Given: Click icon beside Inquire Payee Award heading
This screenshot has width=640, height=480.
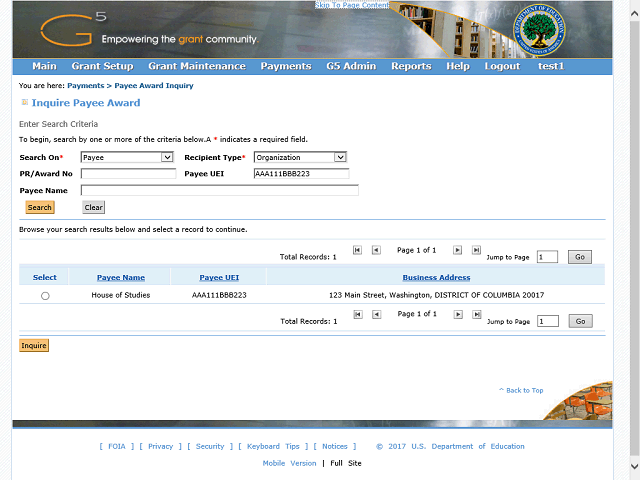Looking at the screenshot, I should click(24, 102).
